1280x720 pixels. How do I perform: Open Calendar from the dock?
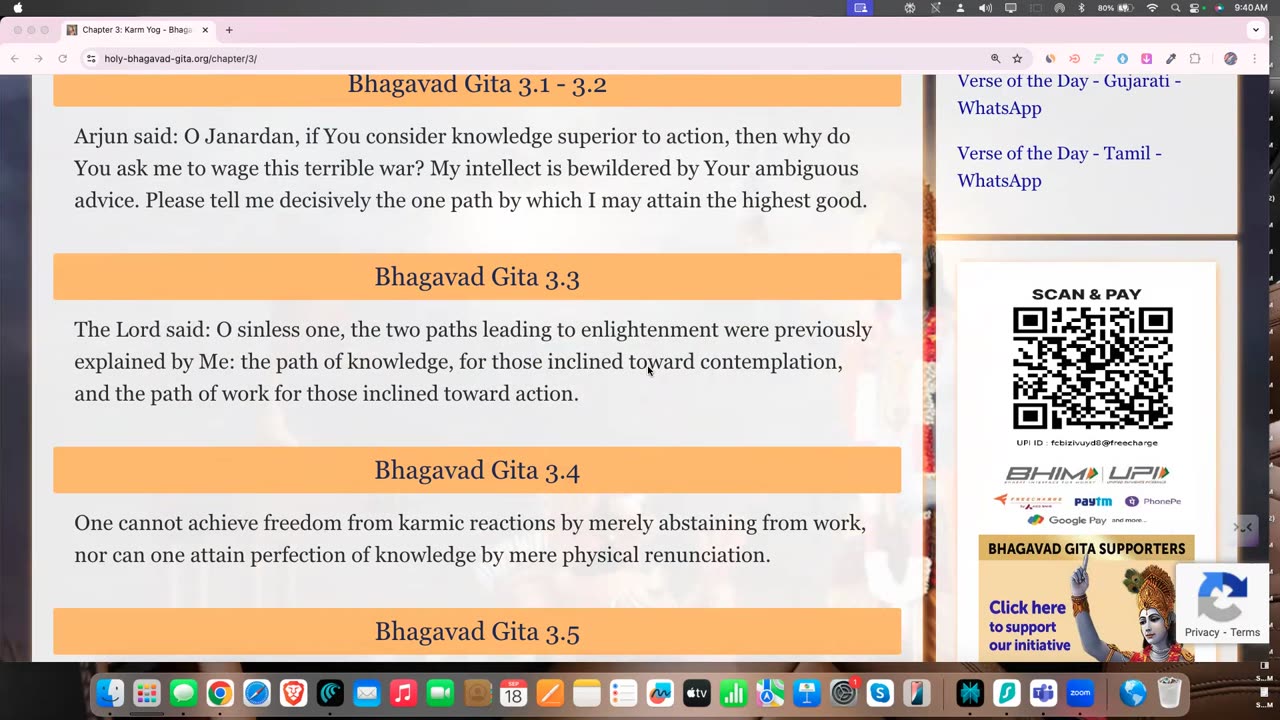coord(513,693)
